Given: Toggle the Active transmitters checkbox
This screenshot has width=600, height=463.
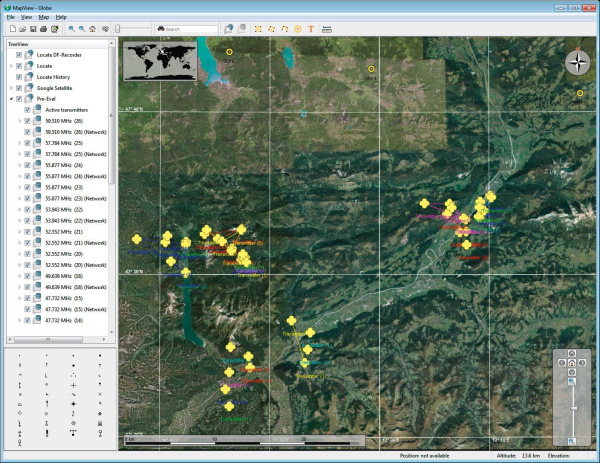Looking at the screenshot, I should click(27, 109).
